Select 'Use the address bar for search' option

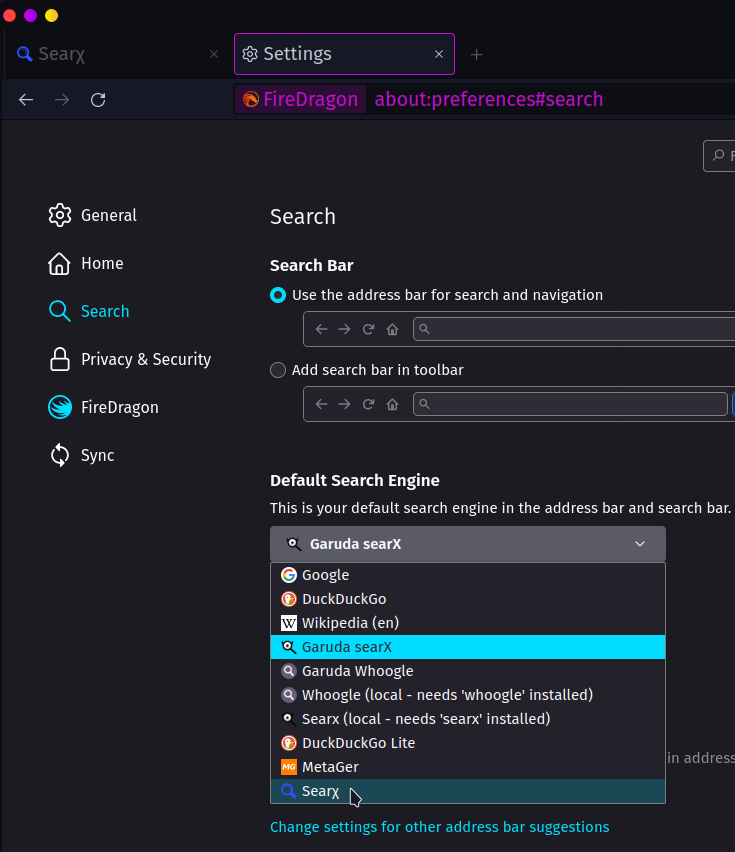tap(278, 295)
